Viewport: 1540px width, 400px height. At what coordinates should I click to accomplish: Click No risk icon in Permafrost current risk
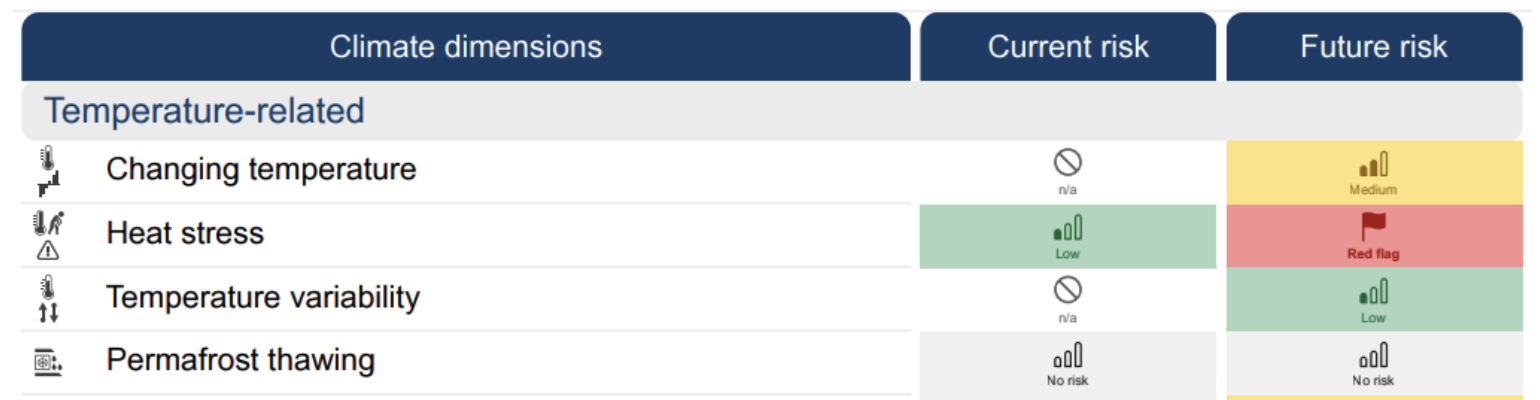1068,356
